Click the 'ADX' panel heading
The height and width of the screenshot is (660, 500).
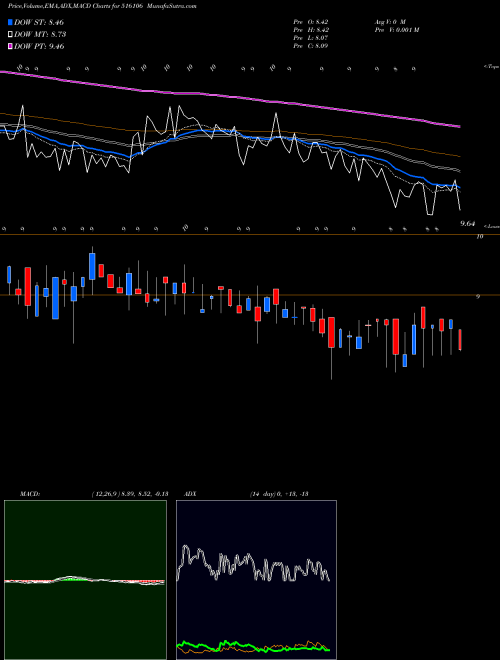click(190, 494)
